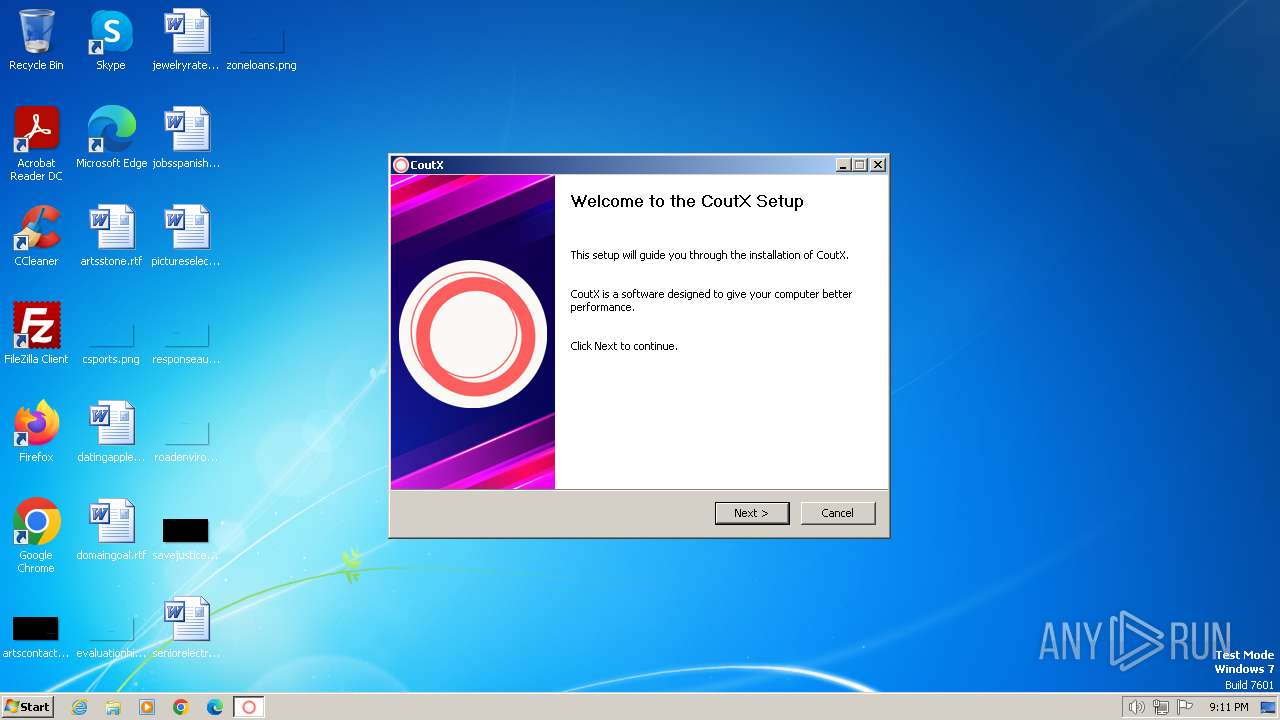Image resolution: width=1280 pixels, height=720 pixels.
Task: Select the jewelryrate Word document
Action: tap(186, 40)
